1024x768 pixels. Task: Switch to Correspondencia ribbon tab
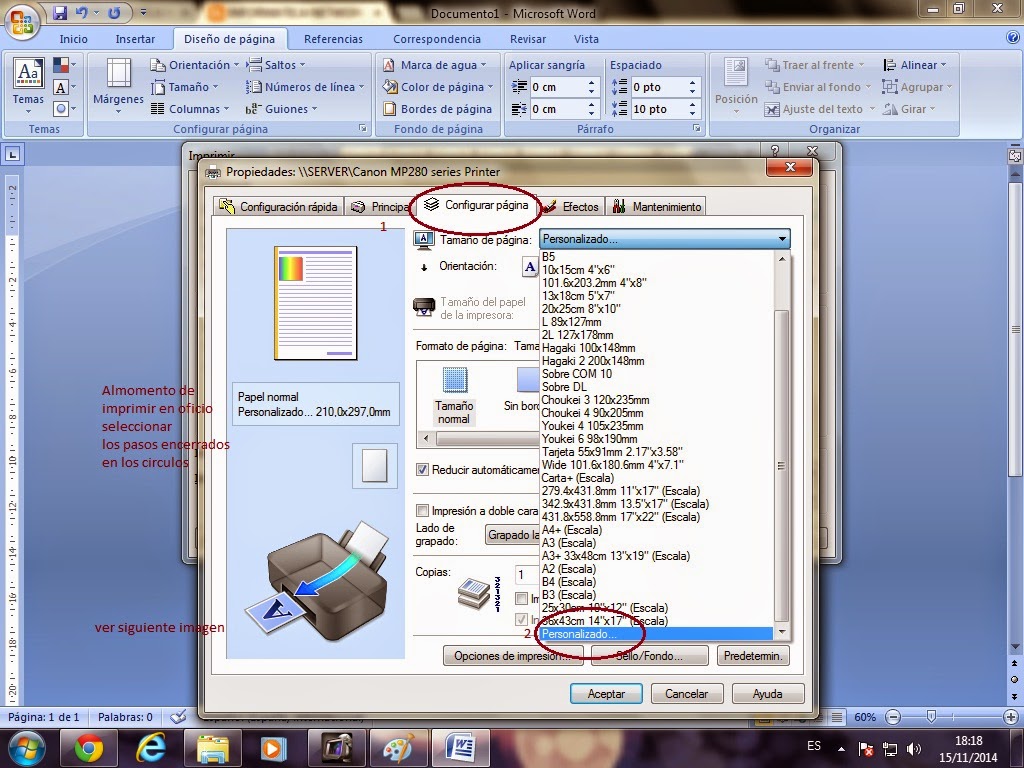[x=436, y=39]
